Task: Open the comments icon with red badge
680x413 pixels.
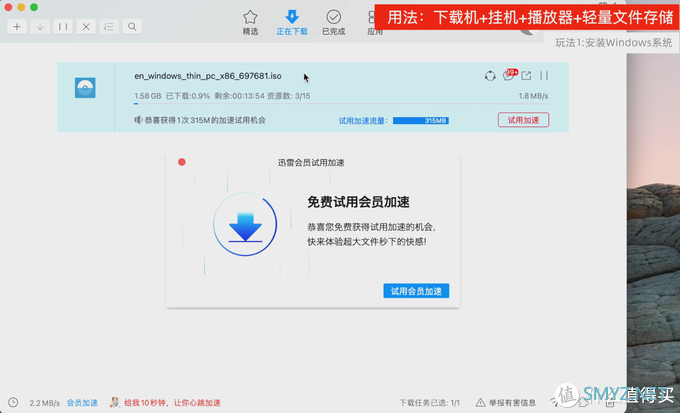Action: tap(509, 75)
